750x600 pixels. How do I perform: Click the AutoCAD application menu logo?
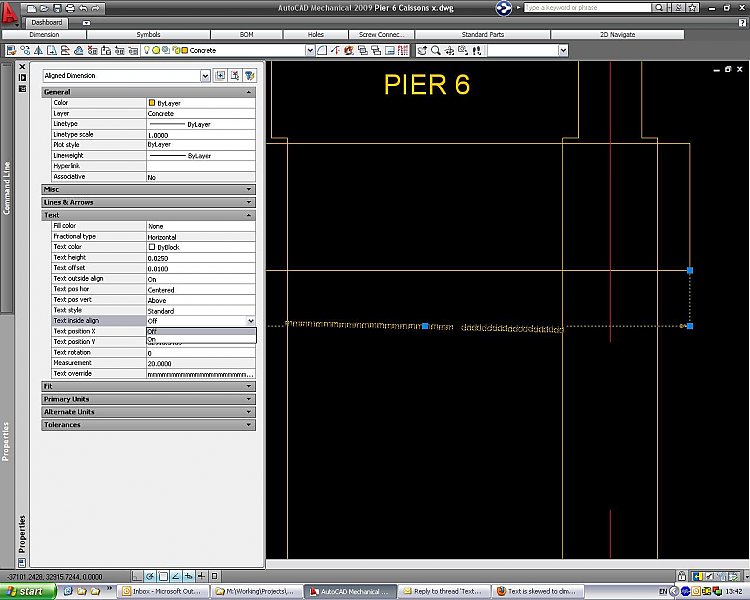pos(12,13)
